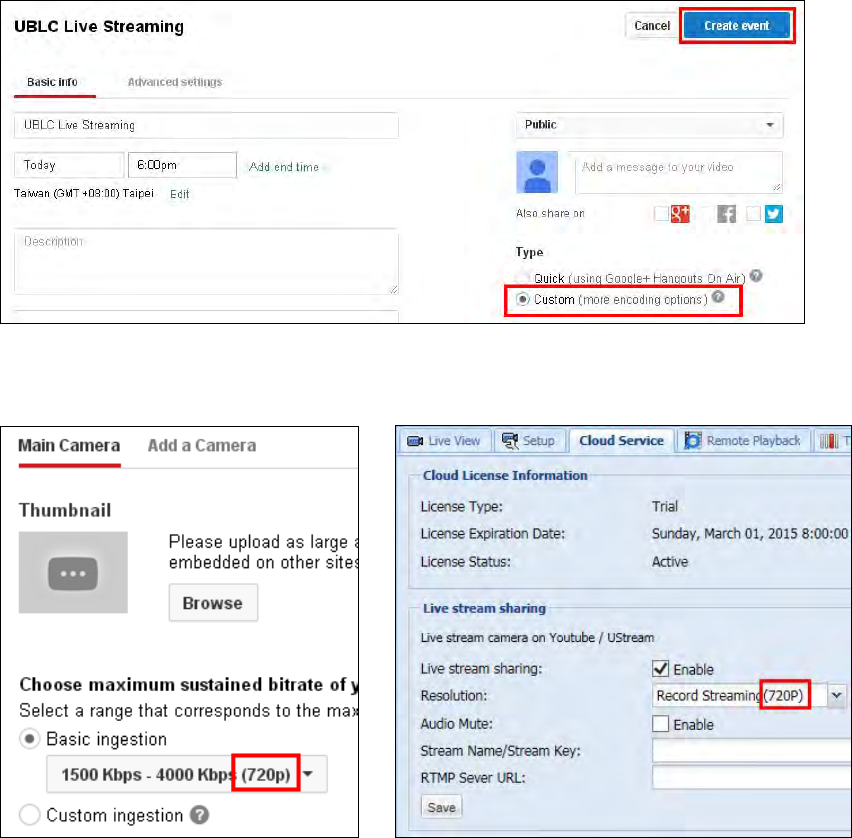Click the event title field 'UBLC Live Streaming'
The image size is (852, 838).
click(206, 125)
